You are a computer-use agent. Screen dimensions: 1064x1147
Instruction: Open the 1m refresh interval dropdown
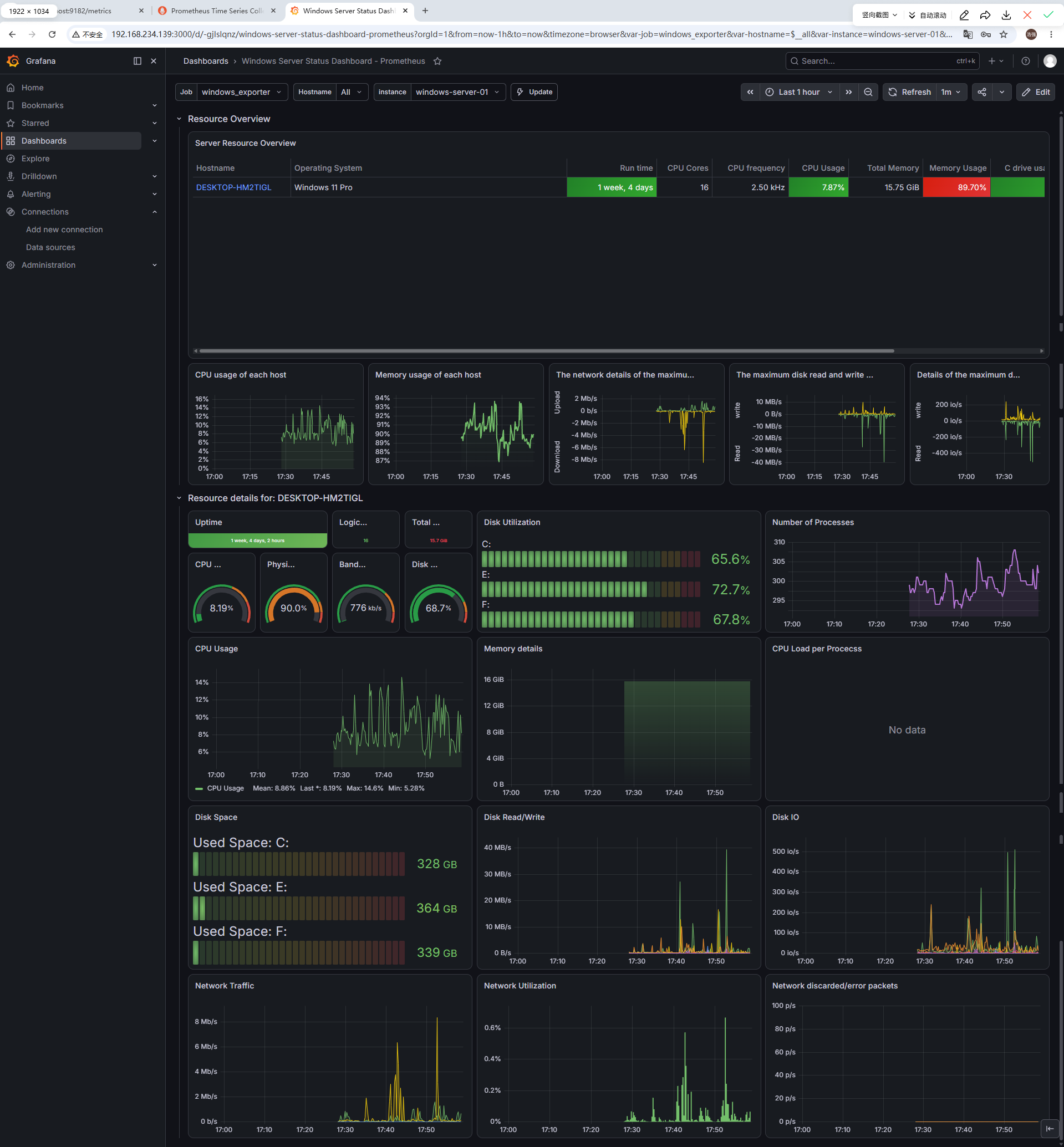(x=951, y=92)
